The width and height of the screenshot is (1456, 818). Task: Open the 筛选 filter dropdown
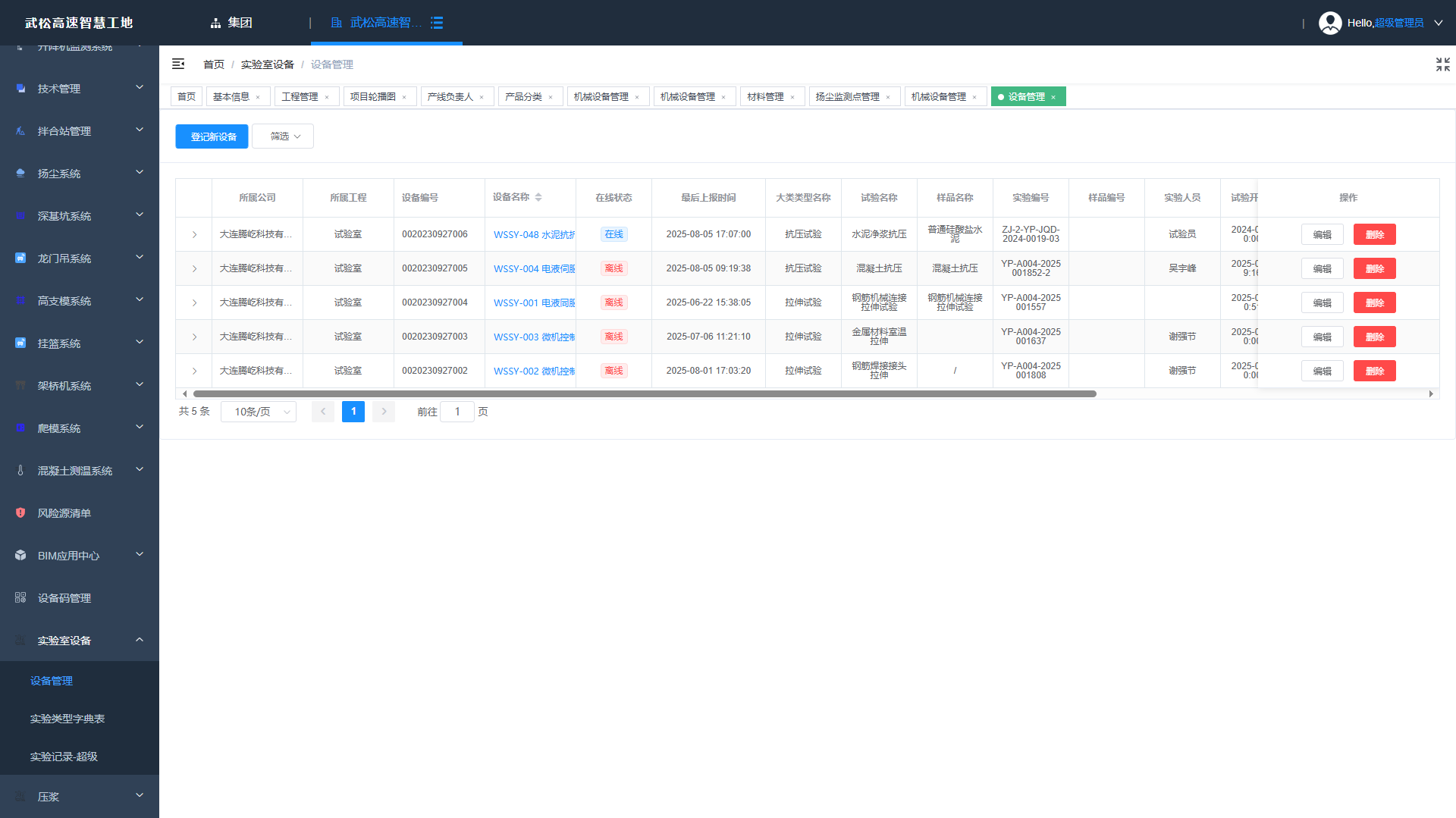[283, 136]
